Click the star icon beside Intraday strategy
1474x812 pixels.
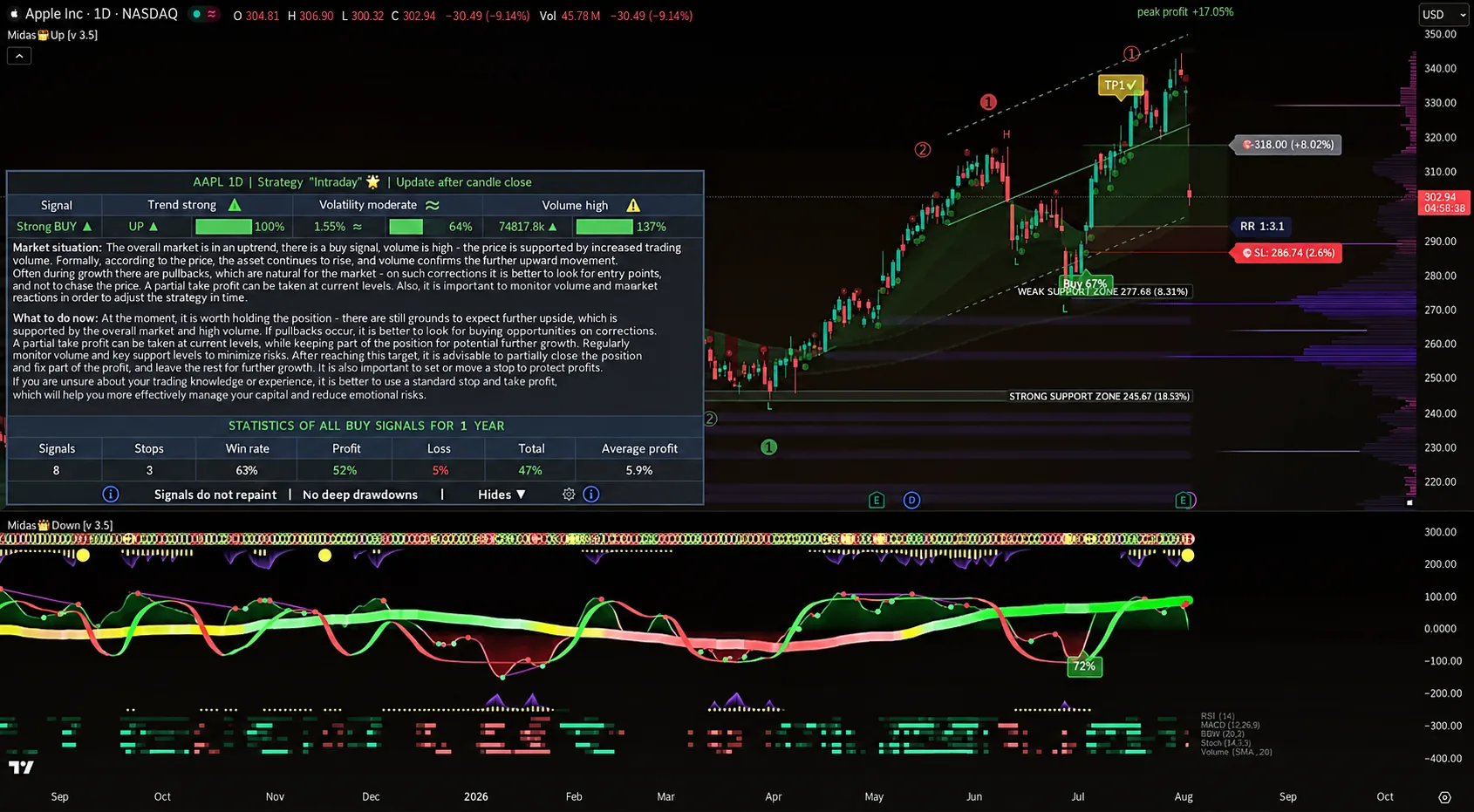coord(372,181)
